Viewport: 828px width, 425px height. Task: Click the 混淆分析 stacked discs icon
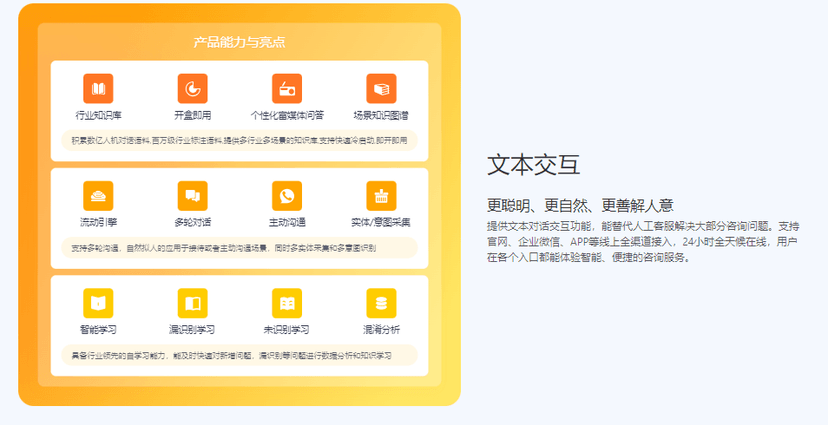[381, 303]
